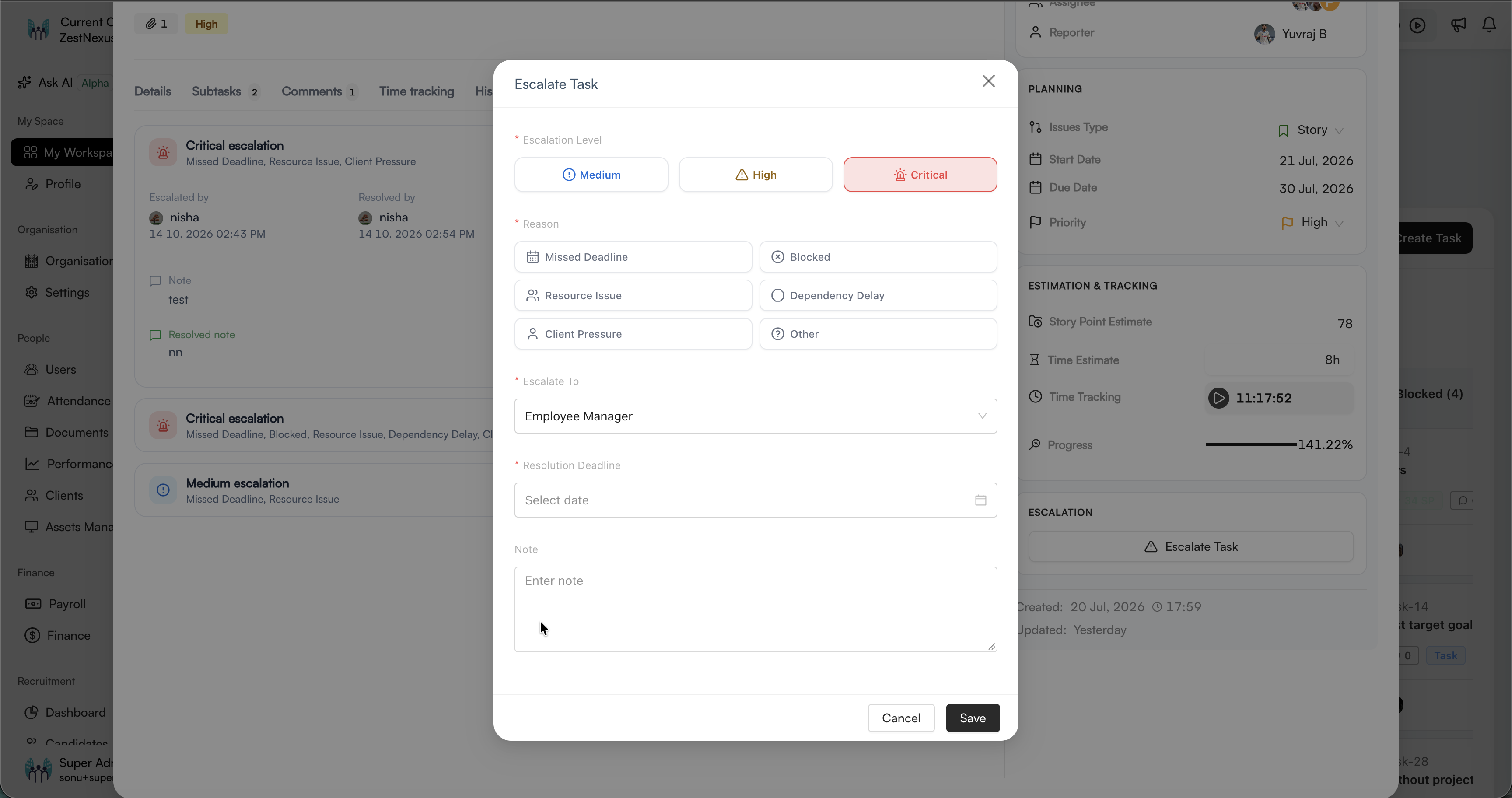Open the Escalate To Employee Manager dropdown
Viewport: 1512px width, 798px height.
(x=756, y=416)
